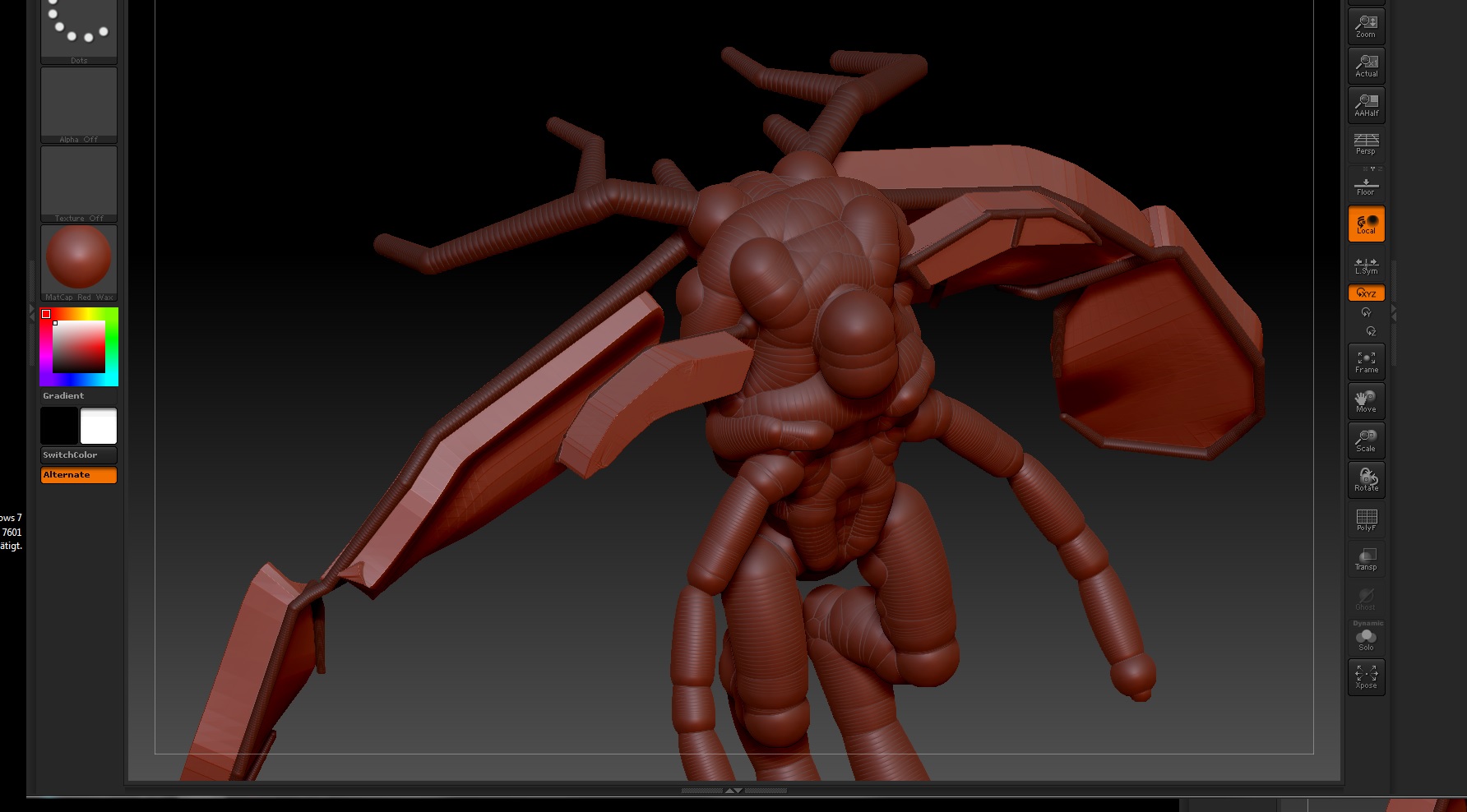1467x812 pixels.
Task: Disable Local transformations button
Action: (1366, 224)
